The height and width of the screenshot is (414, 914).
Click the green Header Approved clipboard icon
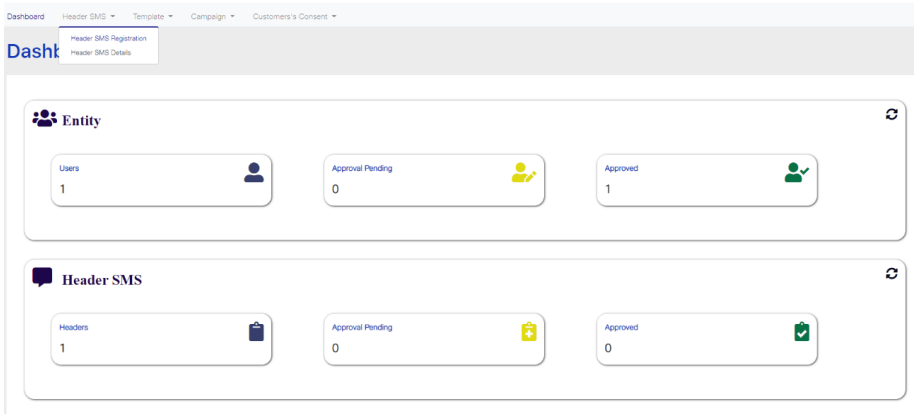tap(801, 332)
